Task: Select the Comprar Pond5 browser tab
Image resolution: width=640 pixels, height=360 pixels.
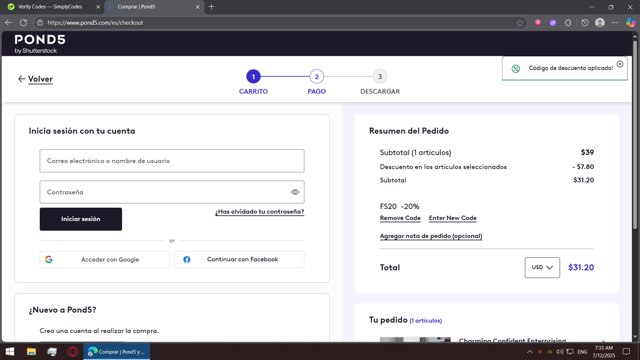Action: 155,7
